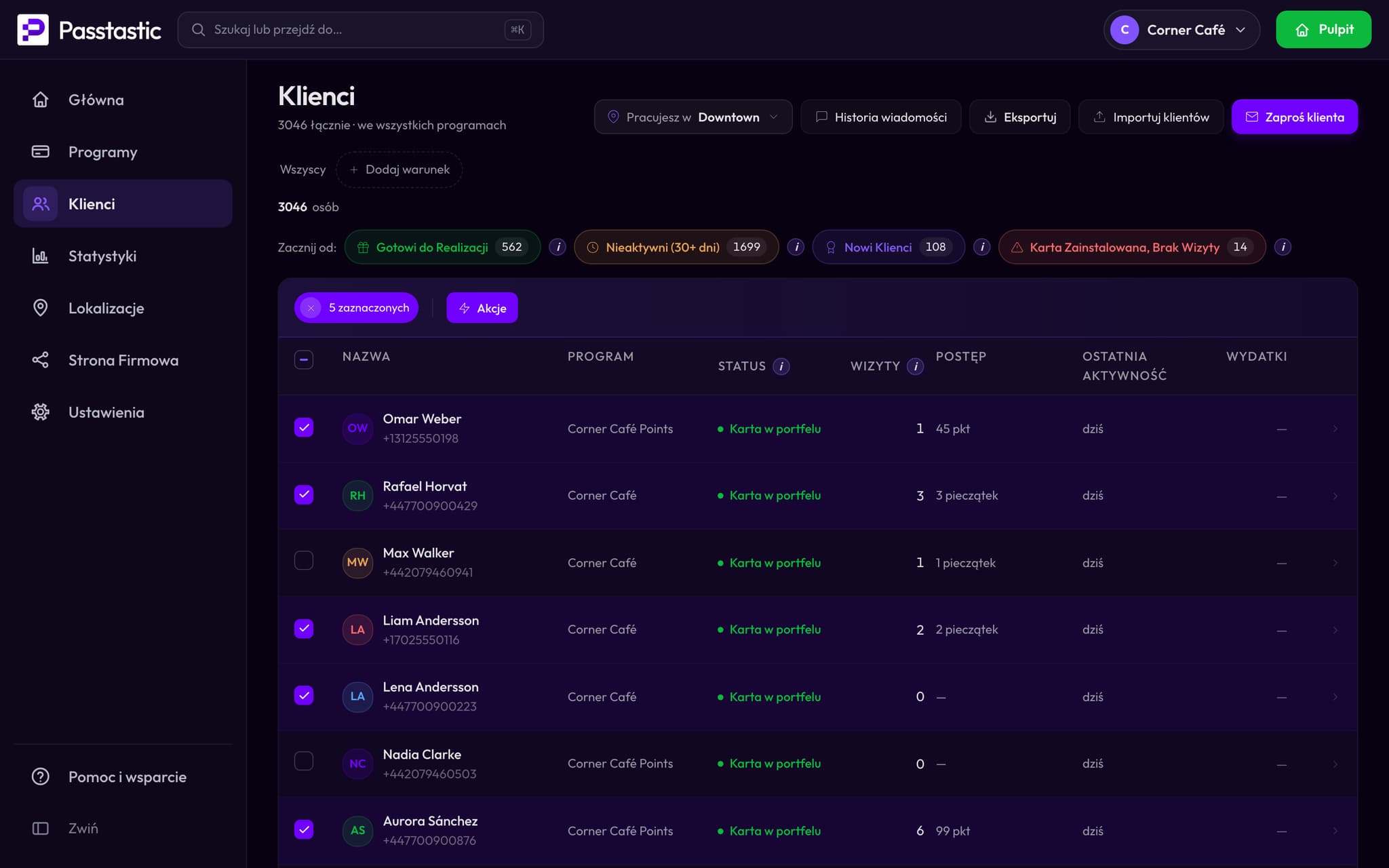Viewport: 1389px width, 868px height.
Task: Check Max Walker's checkbox
Action: [304, 560]
